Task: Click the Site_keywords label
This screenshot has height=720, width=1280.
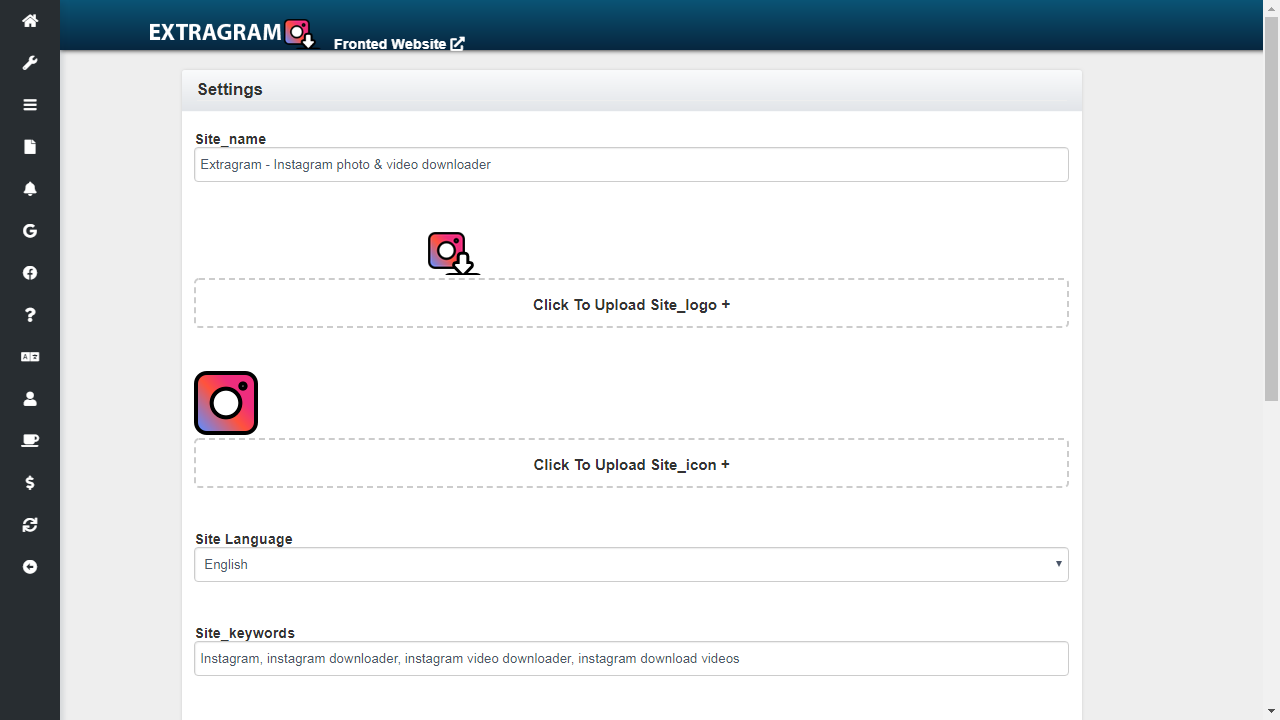Action: 245,633
